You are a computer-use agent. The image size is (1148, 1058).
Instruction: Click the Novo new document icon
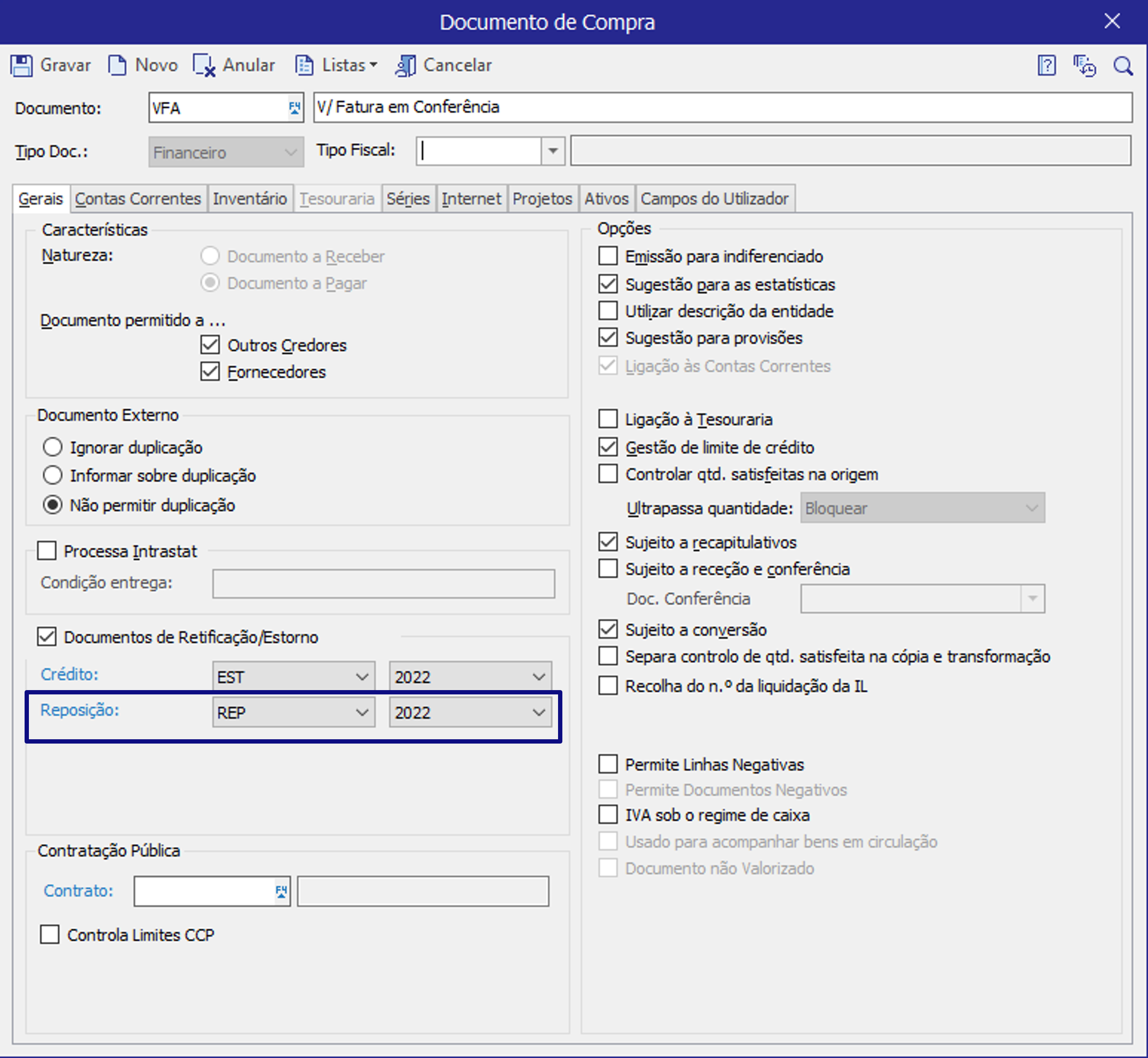(117, 65)
